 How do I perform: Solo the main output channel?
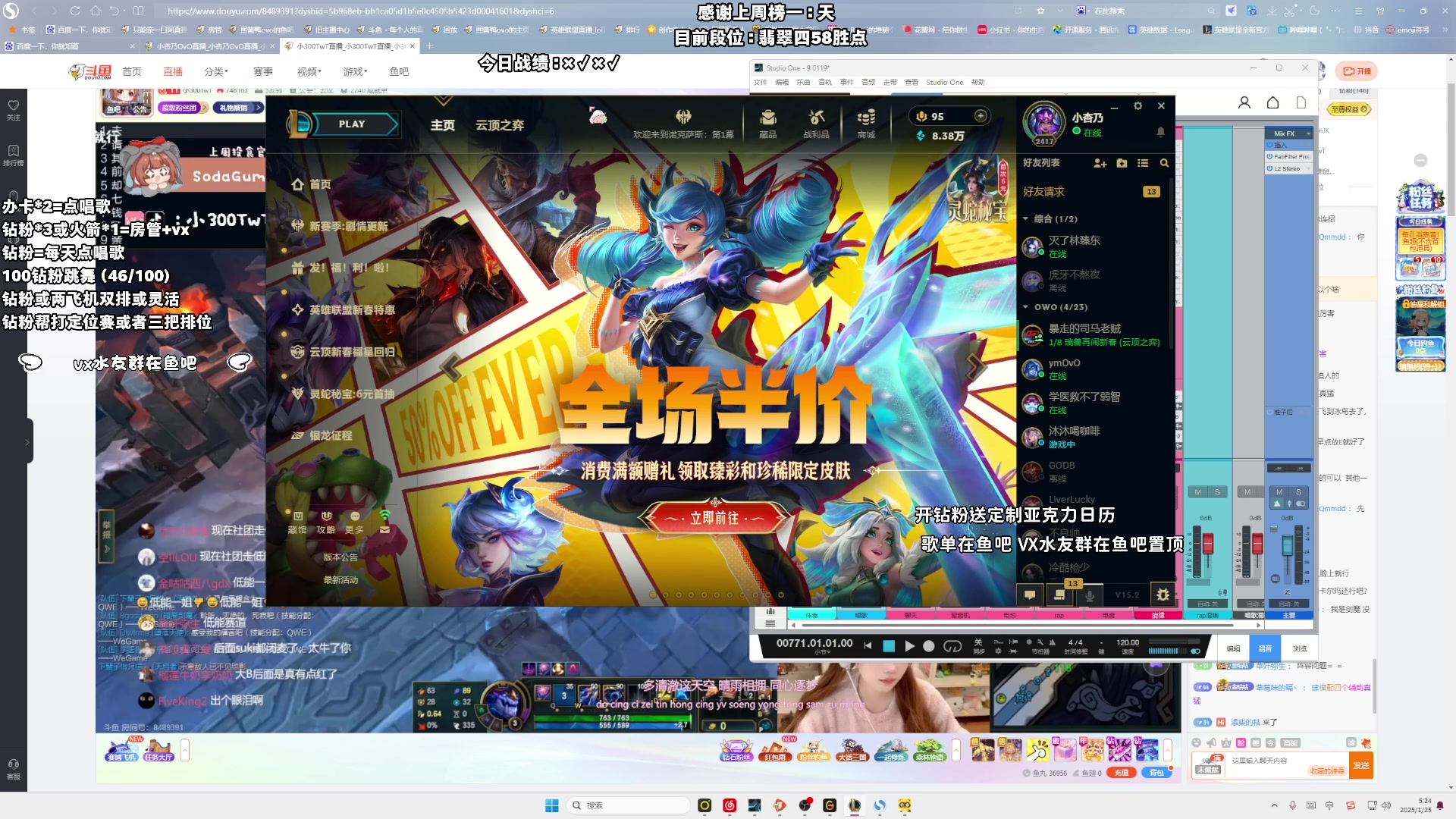tap(1299, 492)
